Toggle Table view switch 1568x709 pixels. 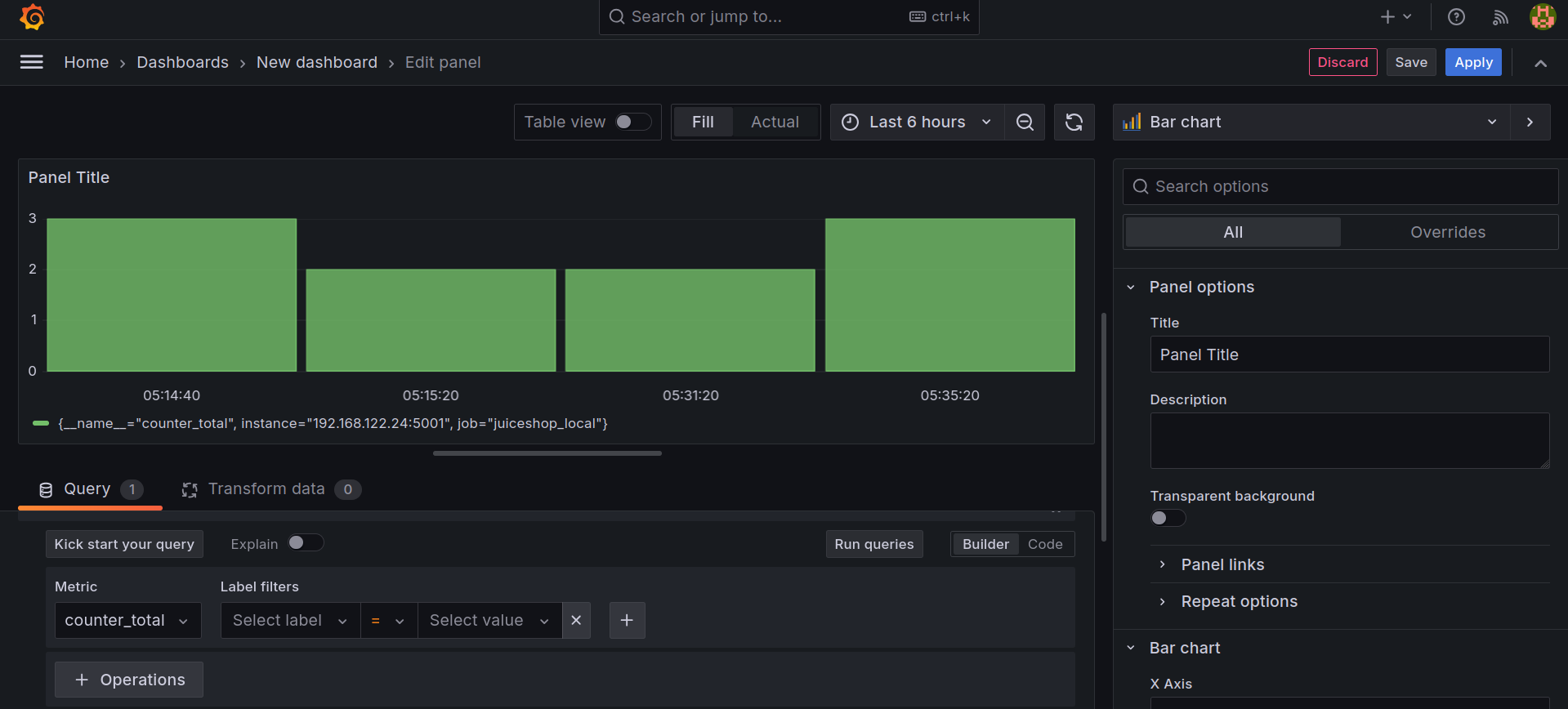[633, 122]
